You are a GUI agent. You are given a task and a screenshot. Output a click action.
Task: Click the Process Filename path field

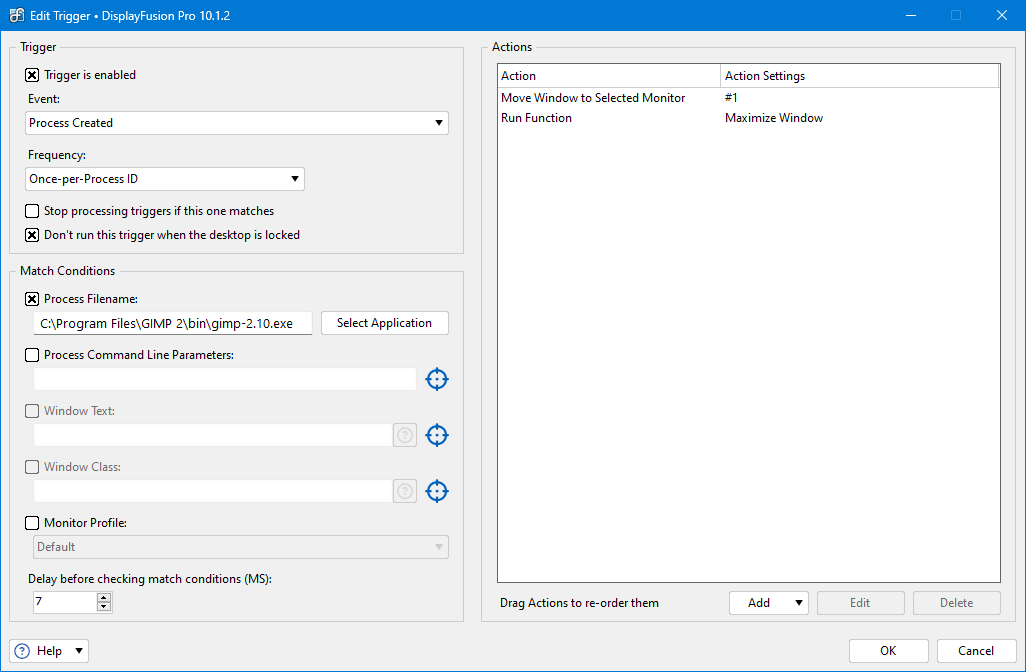[172, 323]
